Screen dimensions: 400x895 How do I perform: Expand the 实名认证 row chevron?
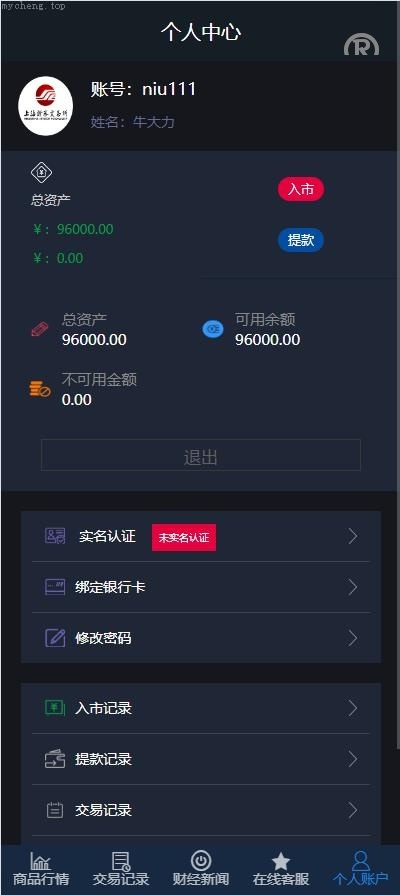point(353,536)
